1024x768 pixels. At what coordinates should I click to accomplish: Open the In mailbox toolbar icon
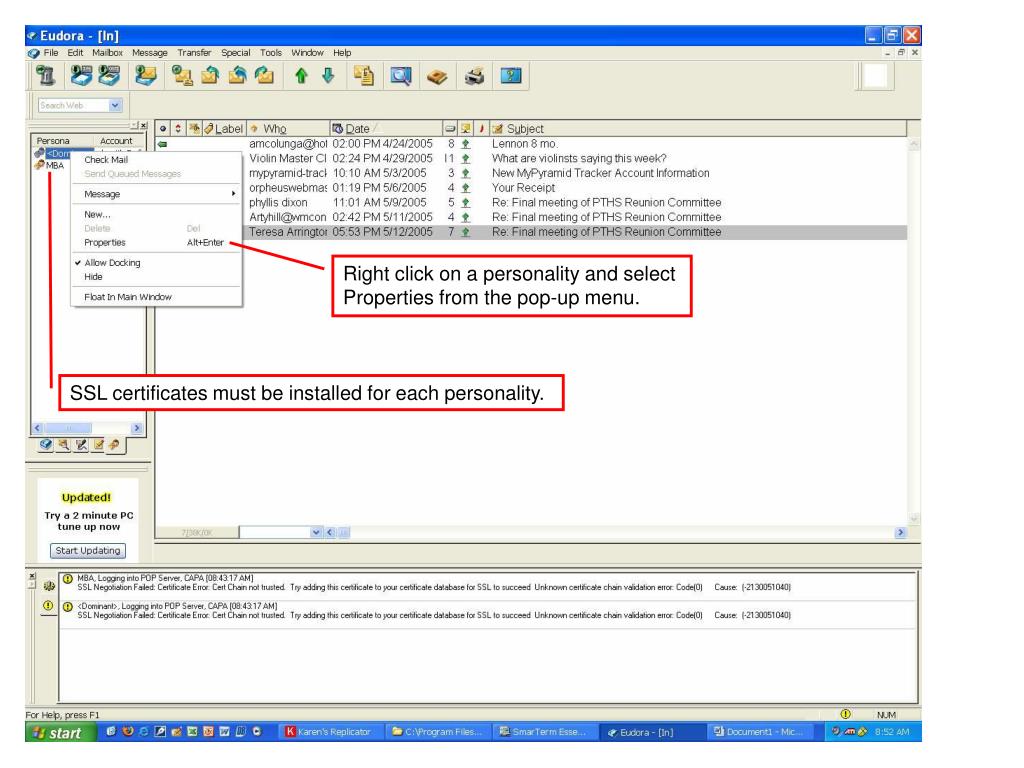(81, 76)
